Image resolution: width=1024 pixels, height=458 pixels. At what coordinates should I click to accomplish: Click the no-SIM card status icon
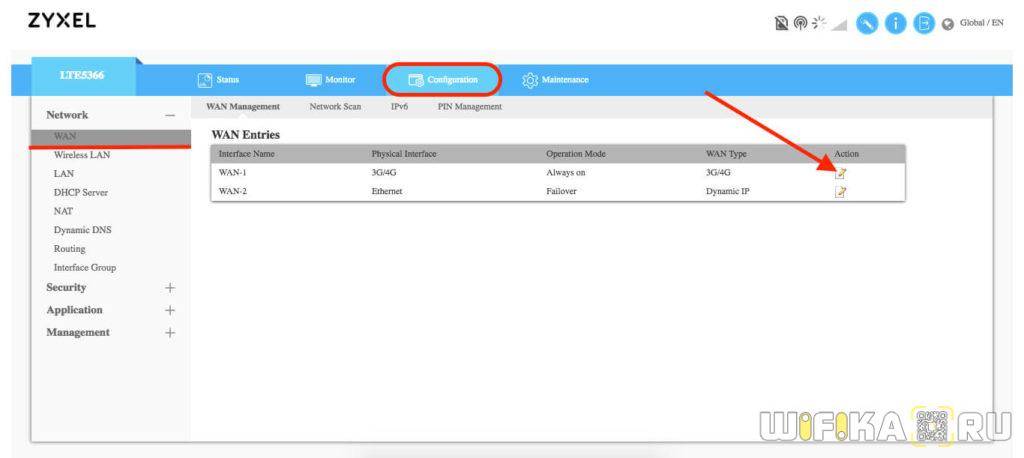782,24
